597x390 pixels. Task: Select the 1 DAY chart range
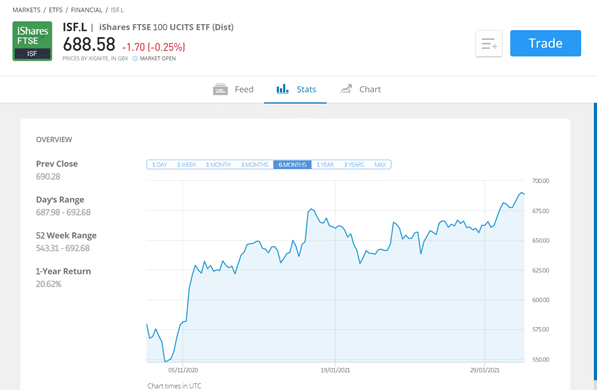(x=160, y=165)
